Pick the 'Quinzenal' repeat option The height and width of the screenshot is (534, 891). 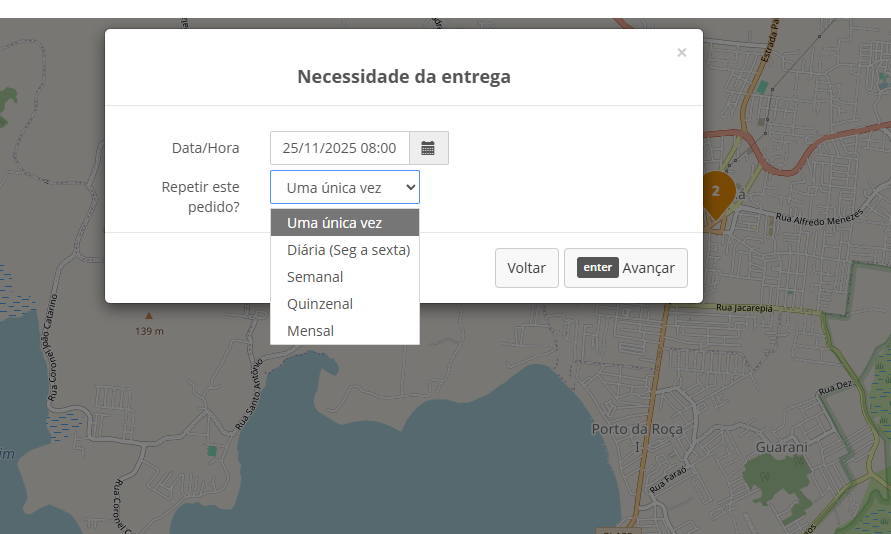(x=345, y=304)
